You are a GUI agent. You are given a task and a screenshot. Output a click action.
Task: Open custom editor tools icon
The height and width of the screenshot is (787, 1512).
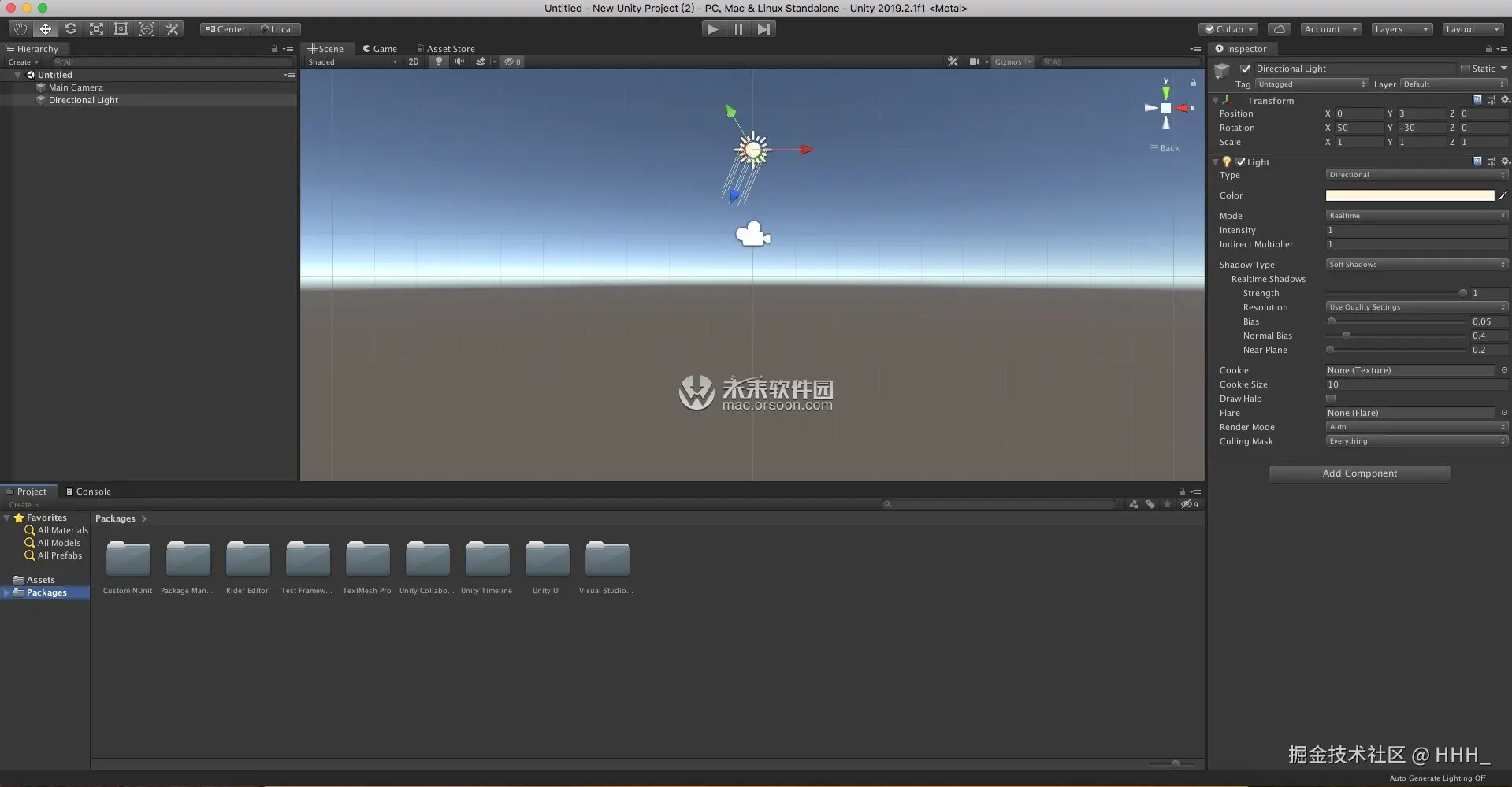[x=172, y=29]
